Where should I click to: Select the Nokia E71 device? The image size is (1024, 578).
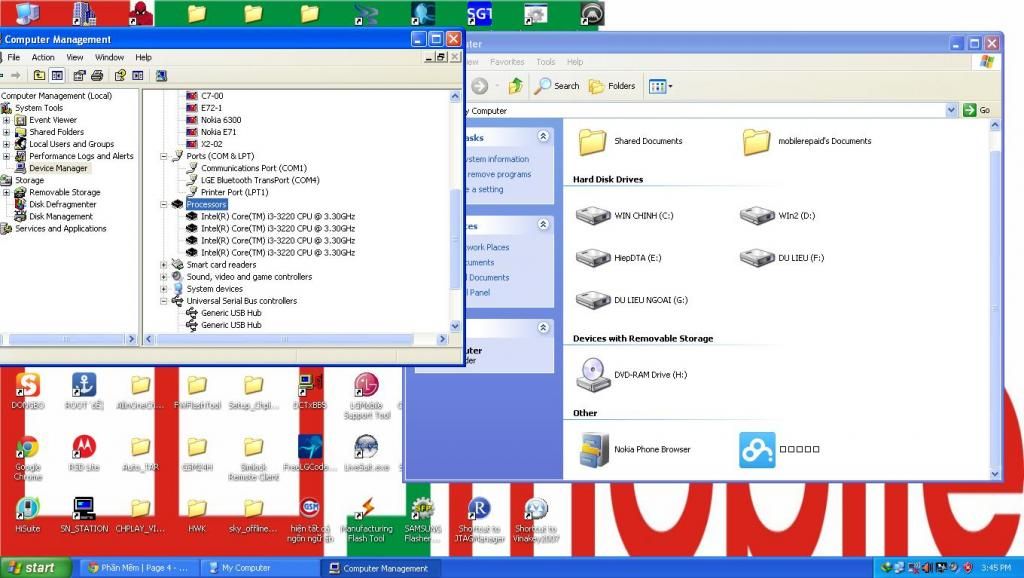(218, 132)
